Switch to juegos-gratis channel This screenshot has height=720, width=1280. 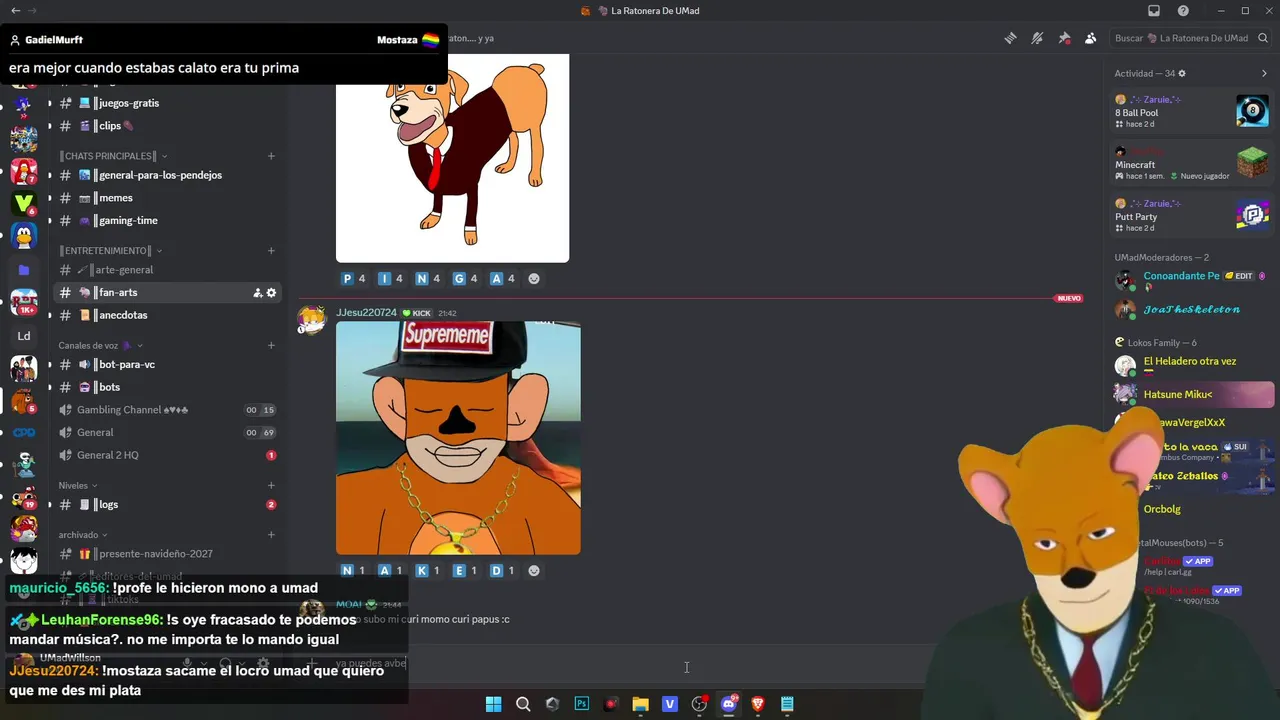(x=168, y=103)
